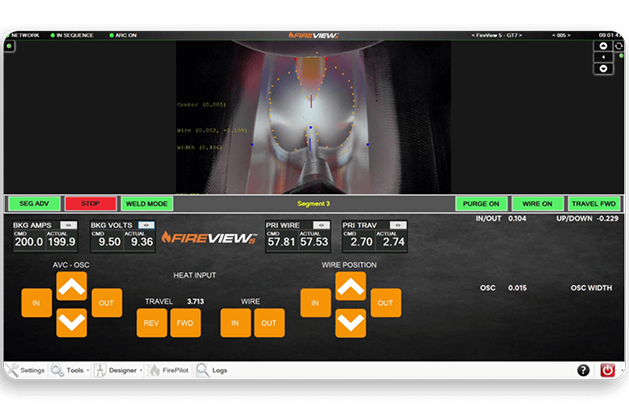Click the OSC WIDTH label
This screenshot has width=629, height=416.
(591, 288)
